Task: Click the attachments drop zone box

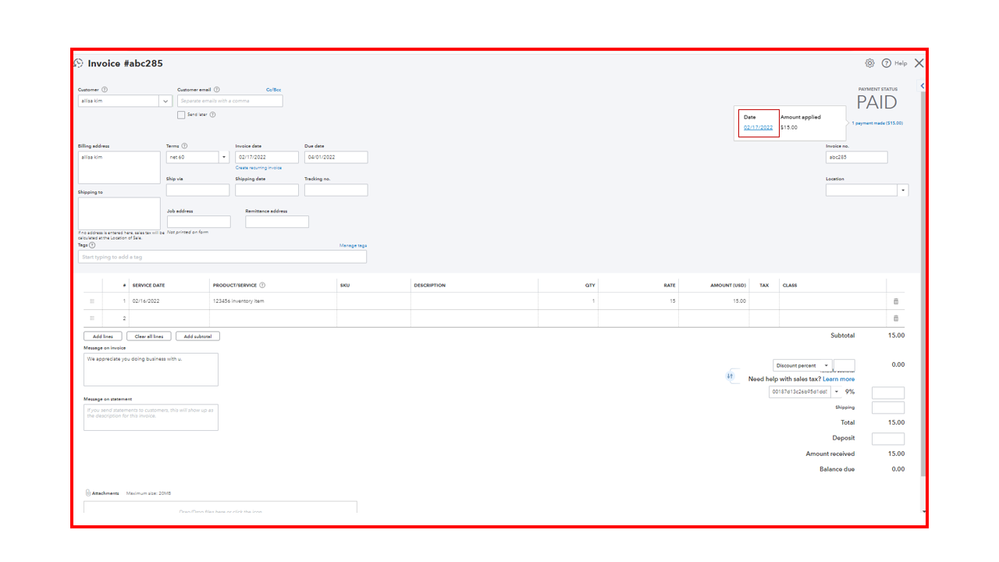Action: coord(220,507)
